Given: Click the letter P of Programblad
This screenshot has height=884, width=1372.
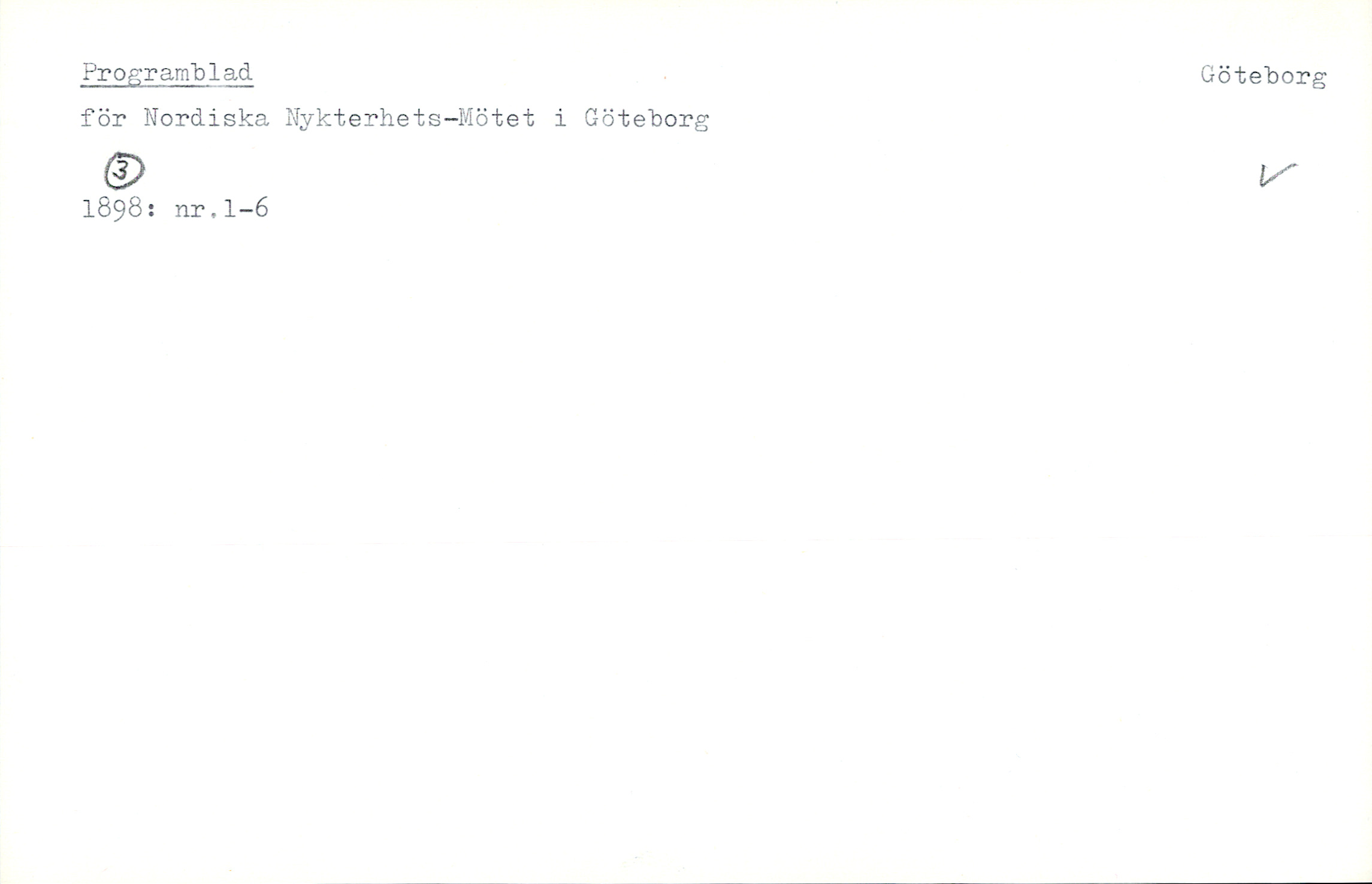Looking at the screenshot, I should (x=90, y=72).
